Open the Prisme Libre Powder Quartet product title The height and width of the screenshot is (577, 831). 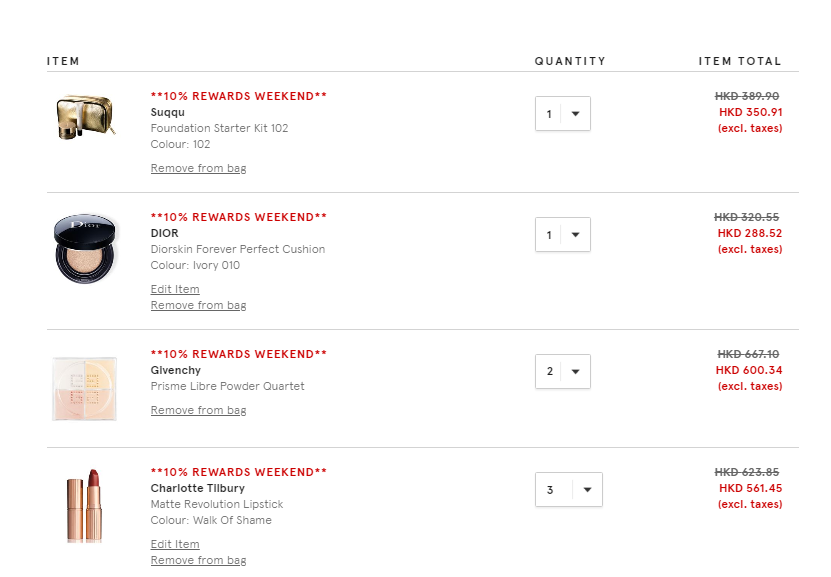pyautogui.click(x=227, y=386)
